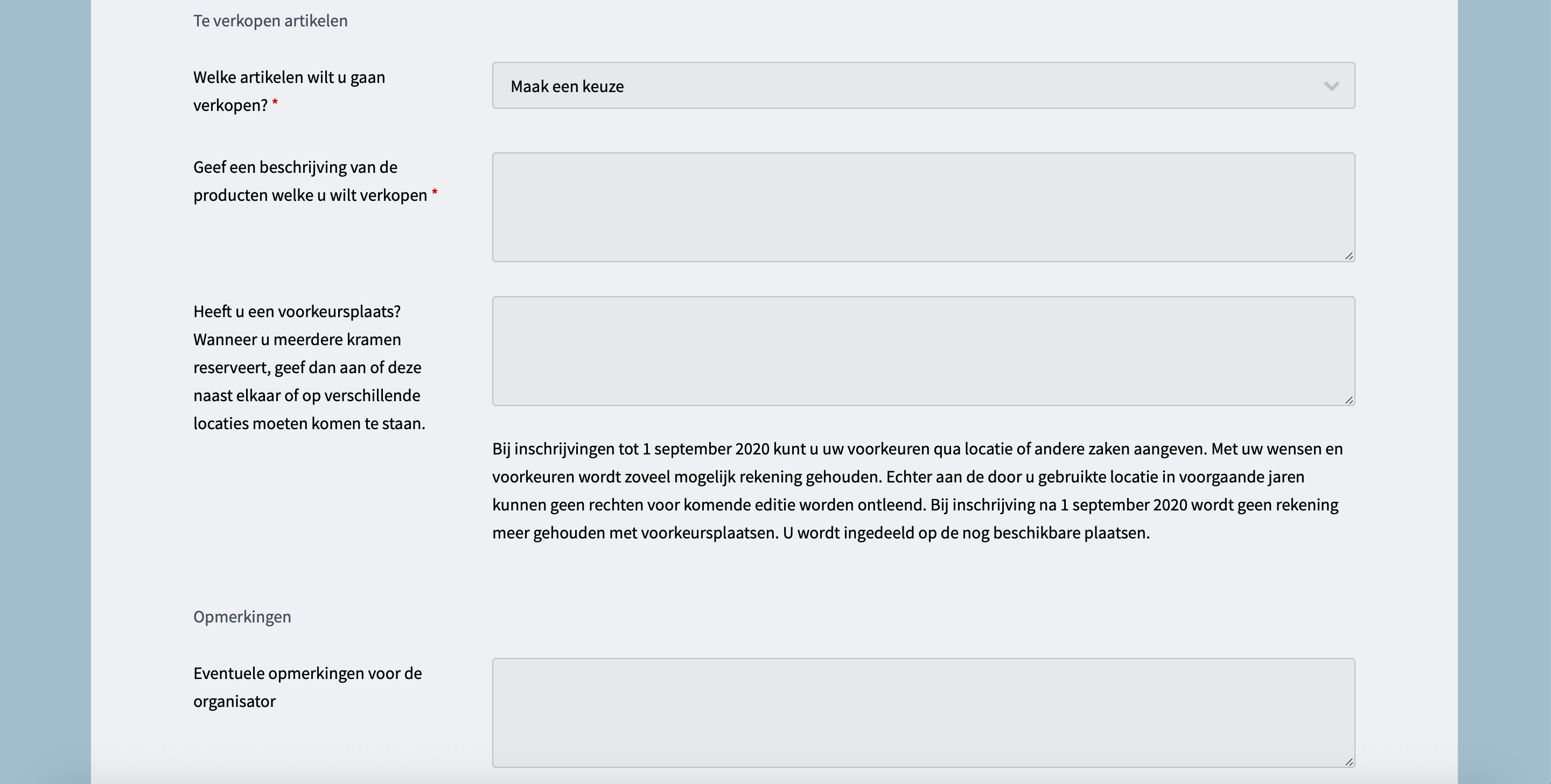1551x784 pixels.
Task: Click resize handle of voorkeursplaats textarea
Action: [1349, 400]
